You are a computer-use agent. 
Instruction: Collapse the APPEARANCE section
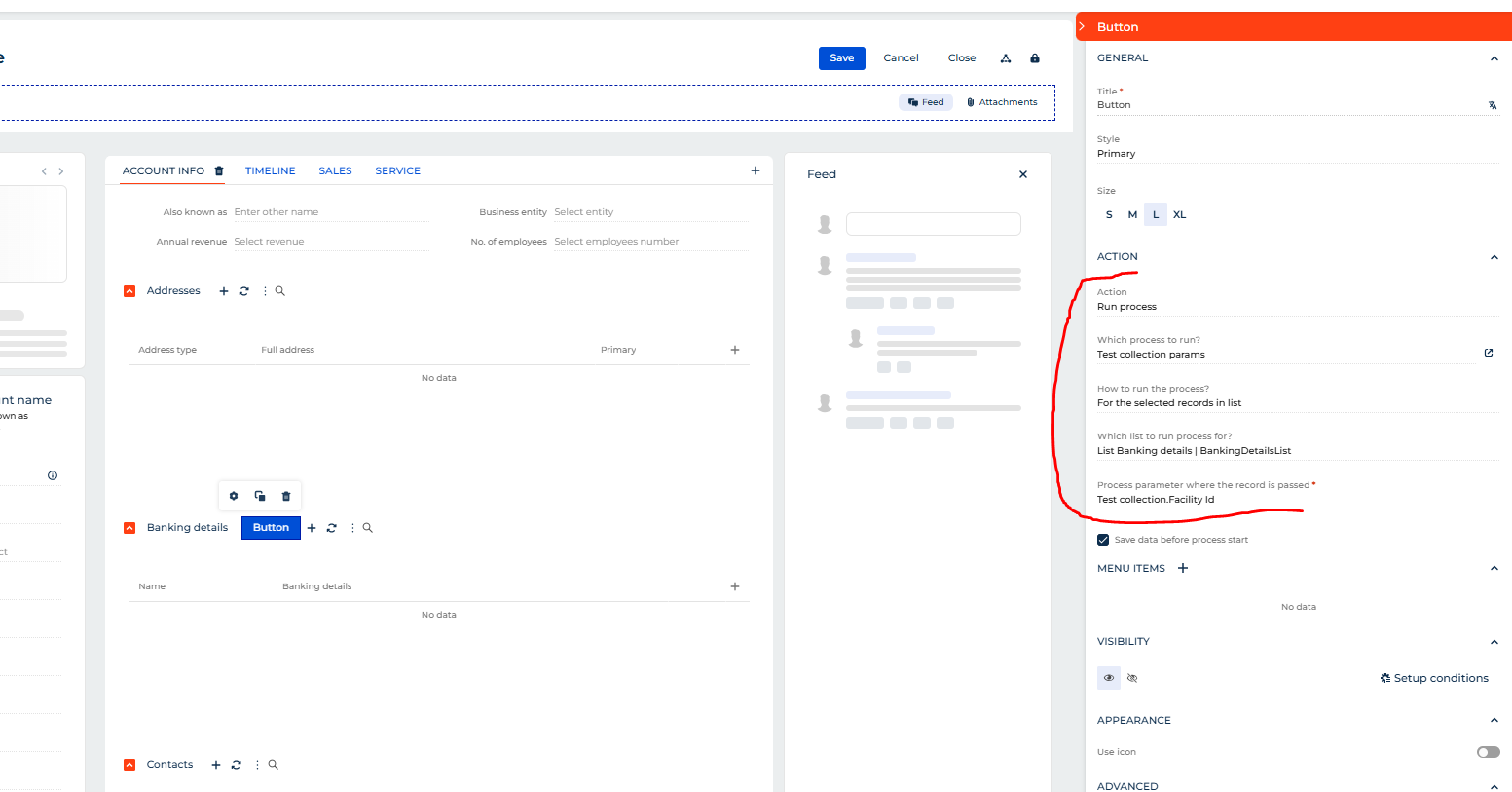tap(1494, 721)
